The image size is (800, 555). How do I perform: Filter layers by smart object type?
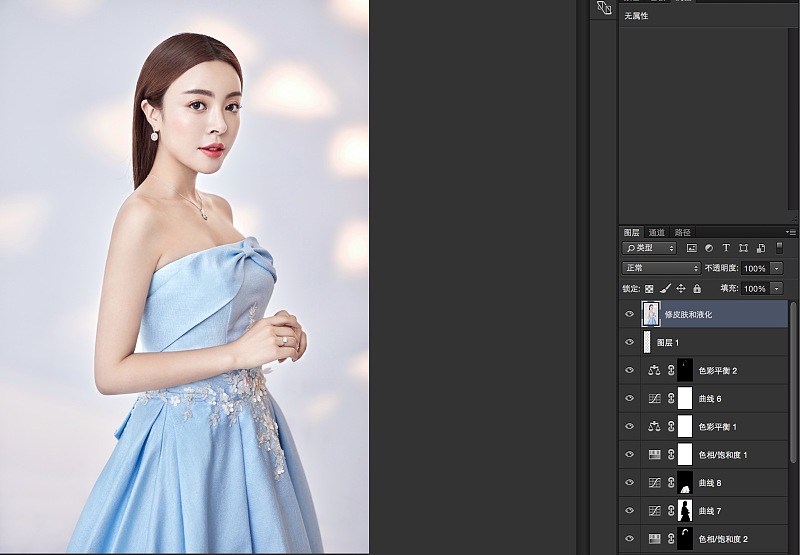click(761, 248)
